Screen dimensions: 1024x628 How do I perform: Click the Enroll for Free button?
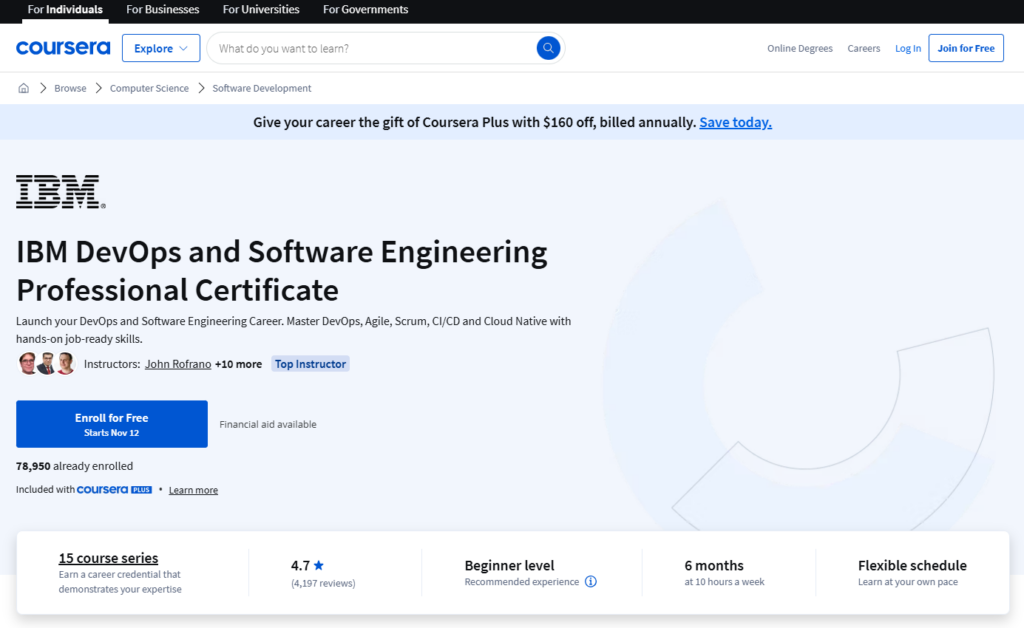(x=112, y=424)
